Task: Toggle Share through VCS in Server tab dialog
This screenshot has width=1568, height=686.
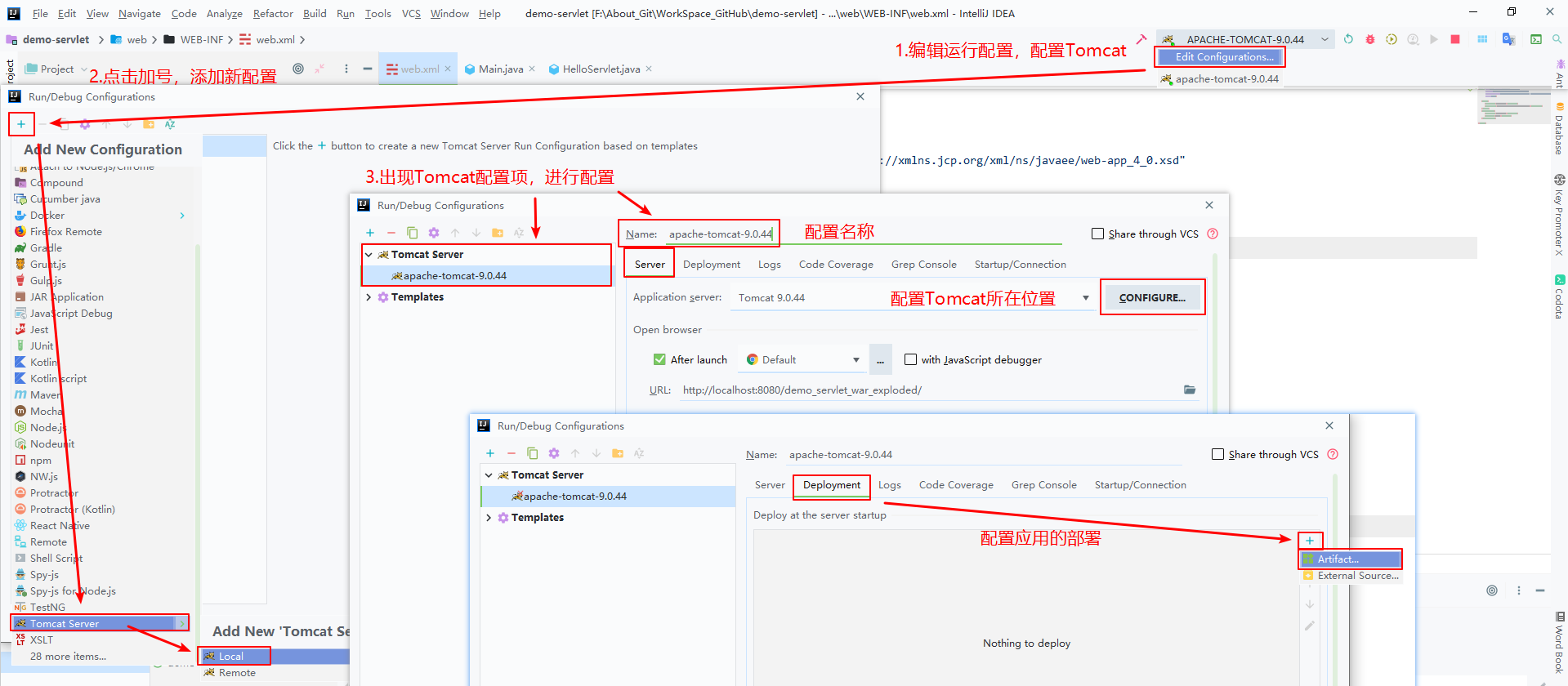Action: tap(1098, 234)
